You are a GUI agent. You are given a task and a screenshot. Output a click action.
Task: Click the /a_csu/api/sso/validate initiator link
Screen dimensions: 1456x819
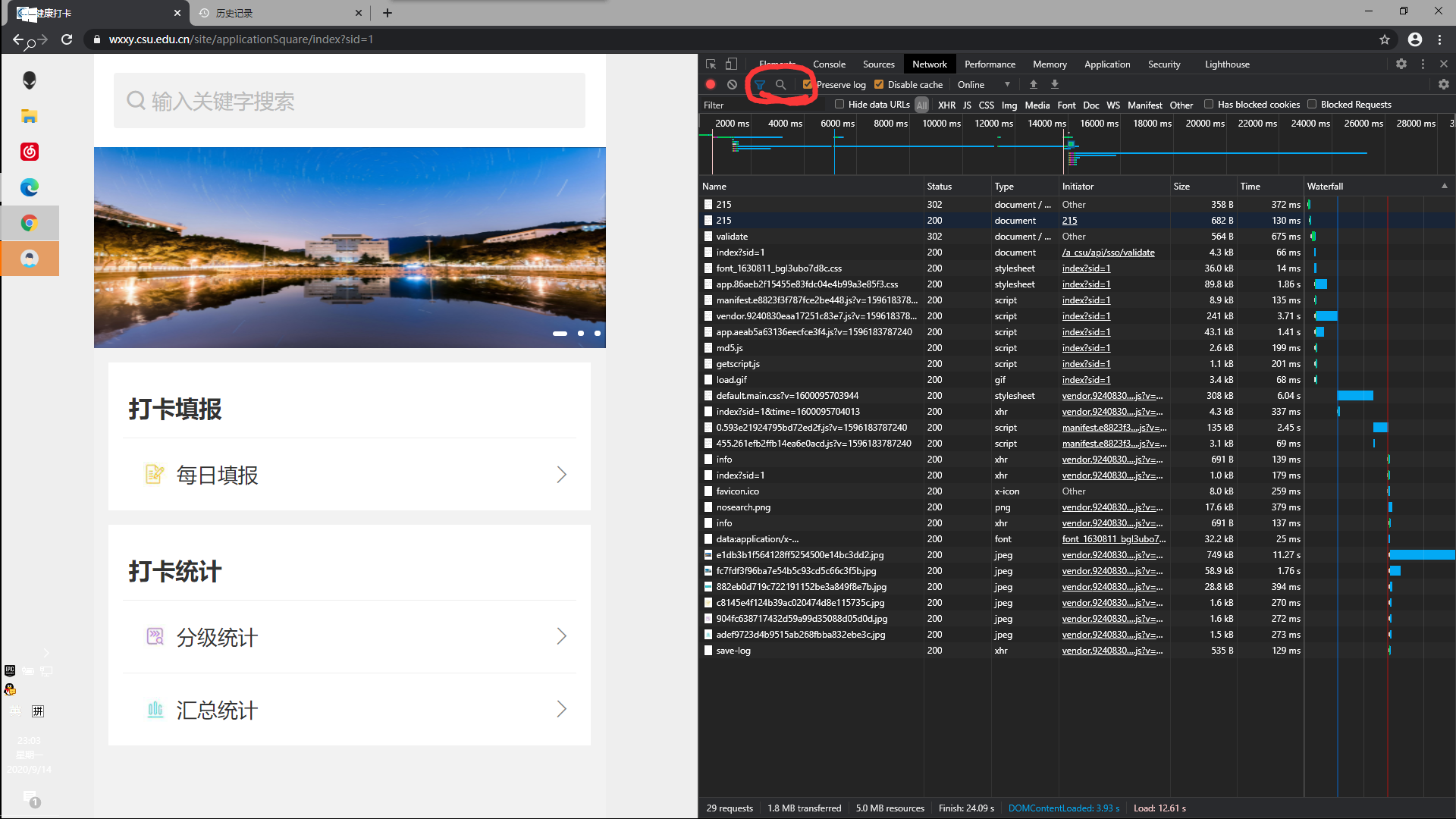click(x=1108, y=253)
